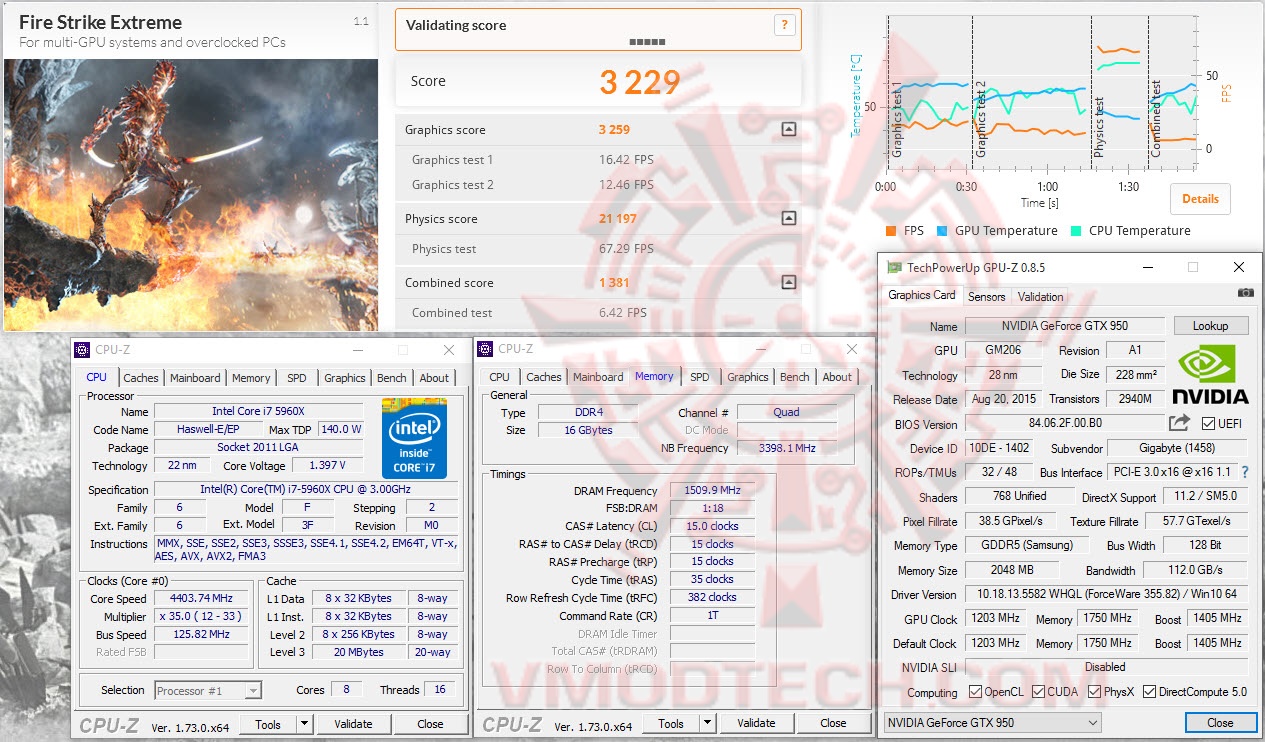Click the DRAM Frequency value 1509.9 MHz
Viewport: 1265px width, 742px height.
[x=714, y=490]
